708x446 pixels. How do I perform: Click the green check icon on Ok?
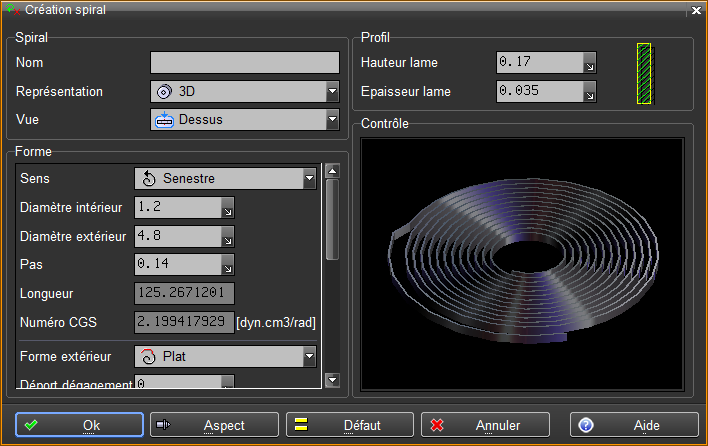pyautogui.click(x=31, y=425)
